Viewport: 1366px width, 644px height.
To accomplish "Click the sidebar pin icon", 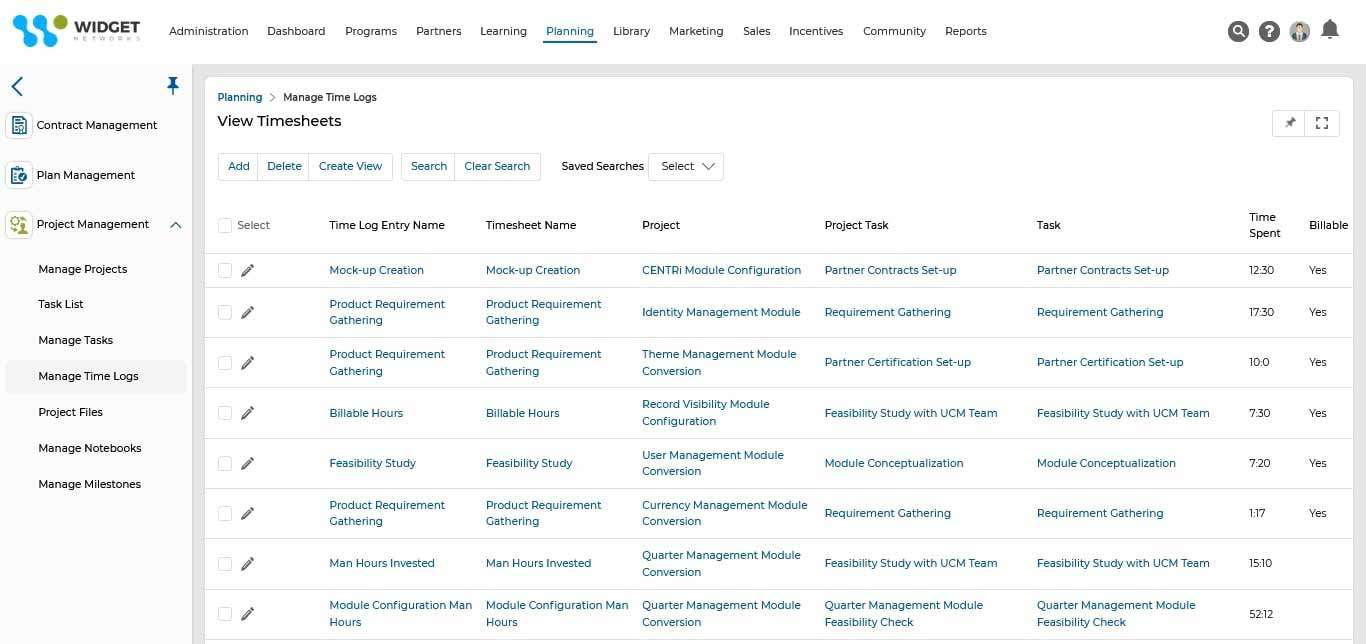I will pyautogui.click(x=173, y=86).
